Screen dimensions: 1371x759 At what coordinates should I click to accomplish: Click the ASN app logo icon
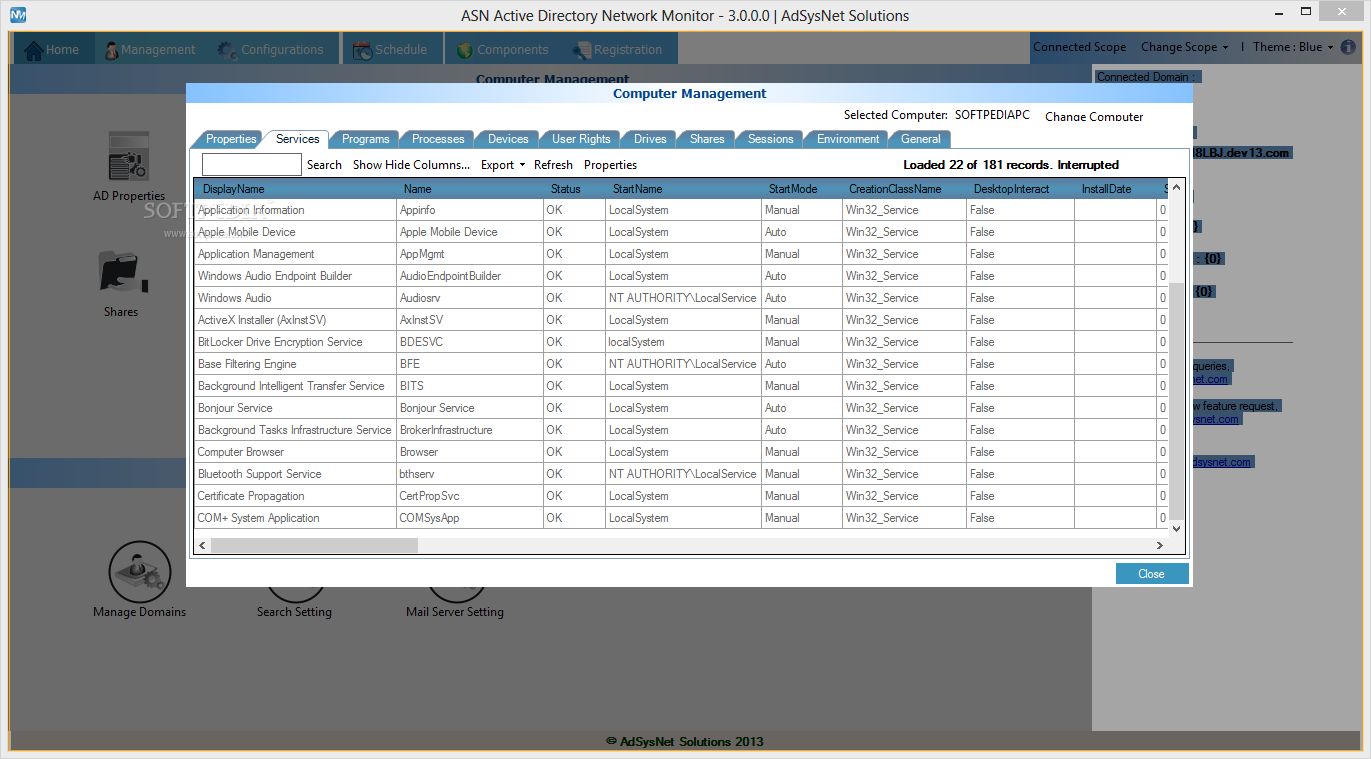click(x=18, y=15)
